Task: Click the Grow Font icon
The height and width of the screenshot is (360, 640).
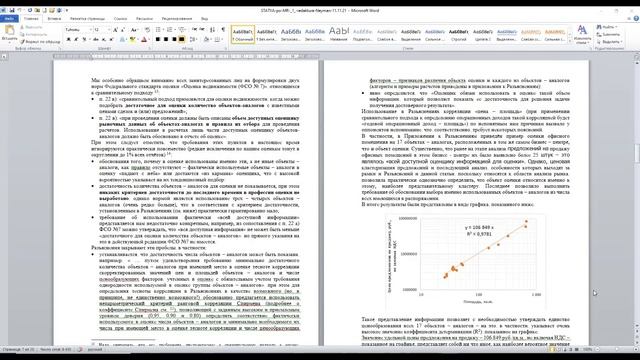Action: coord(116,30)
